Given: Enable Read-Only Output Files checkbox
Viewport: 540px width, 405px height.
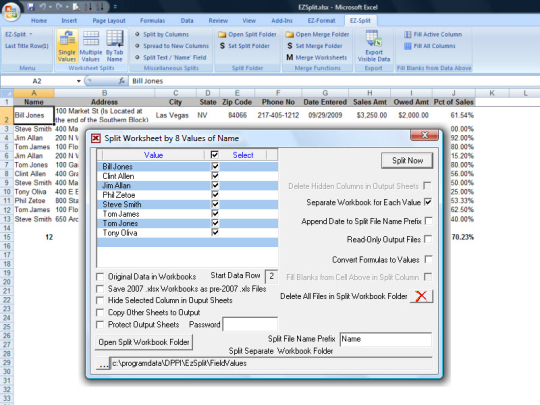Looking at the screenshot, I should [x=428, y=239].
